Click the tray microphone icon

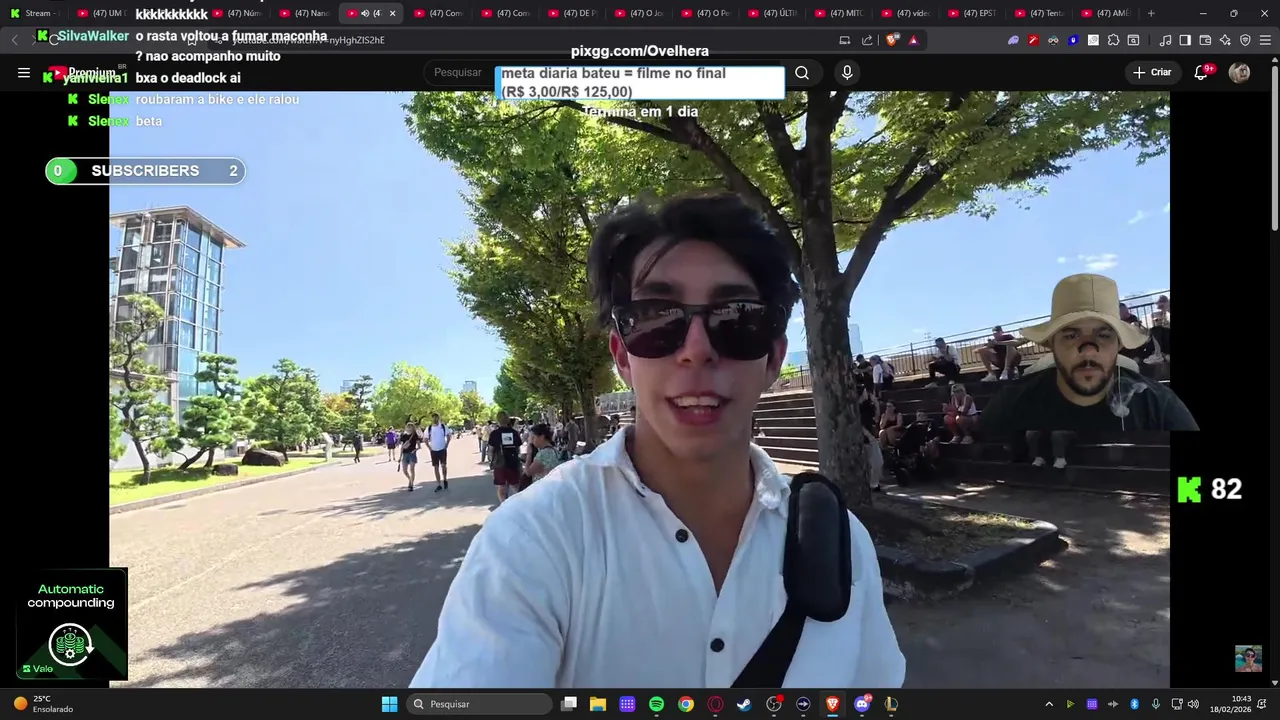(1156, 704)
